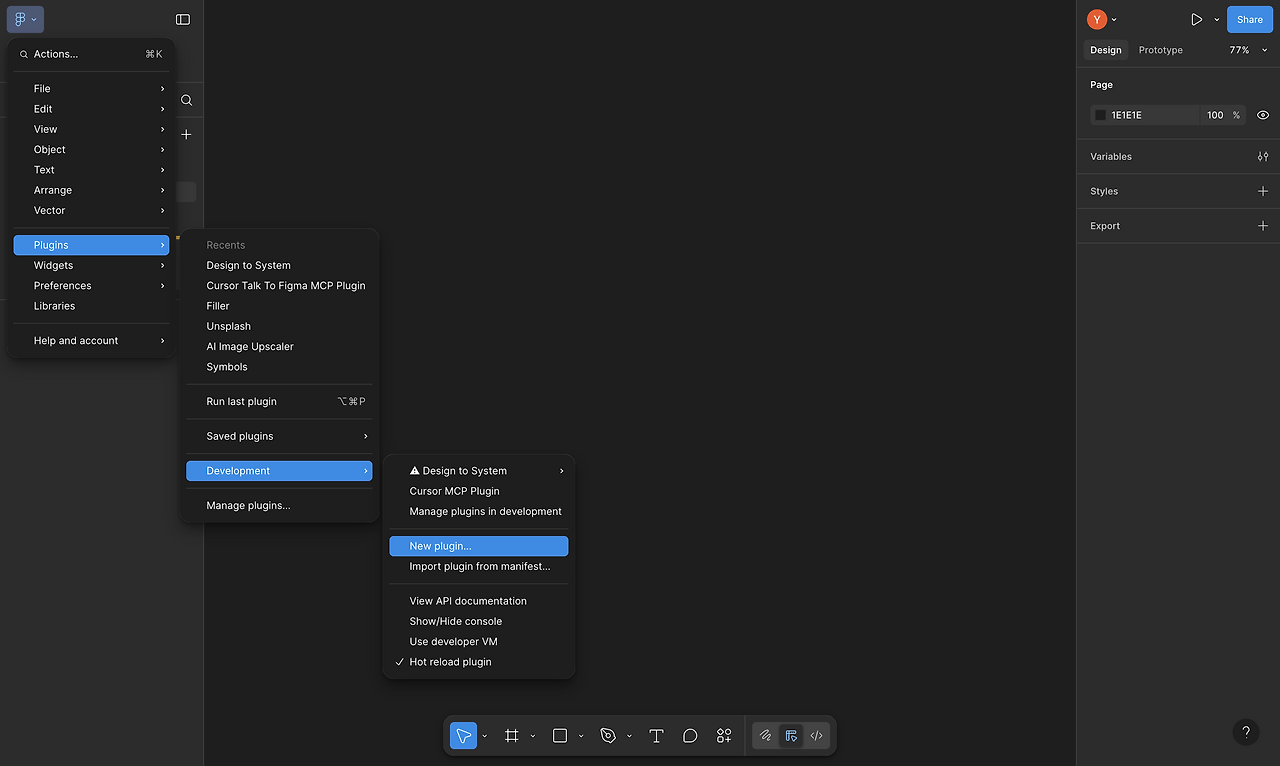This screenshot has width=1280, height=766.
Task: Run the recent AI Image Upscaler plugin
Action: (279, 346)
